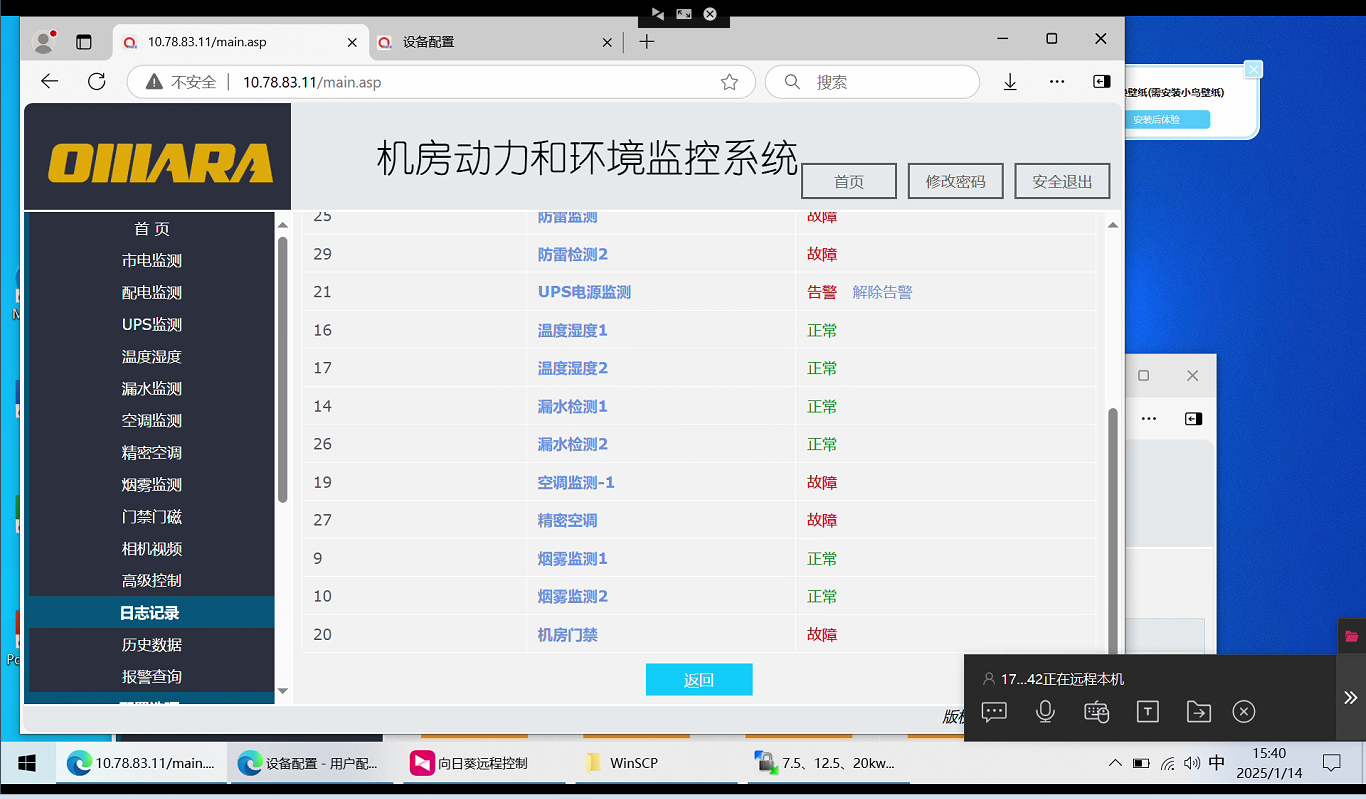Open UPS监测 in the left menu
Viewport: 1366px width, 799px height.
pos(152,325)
